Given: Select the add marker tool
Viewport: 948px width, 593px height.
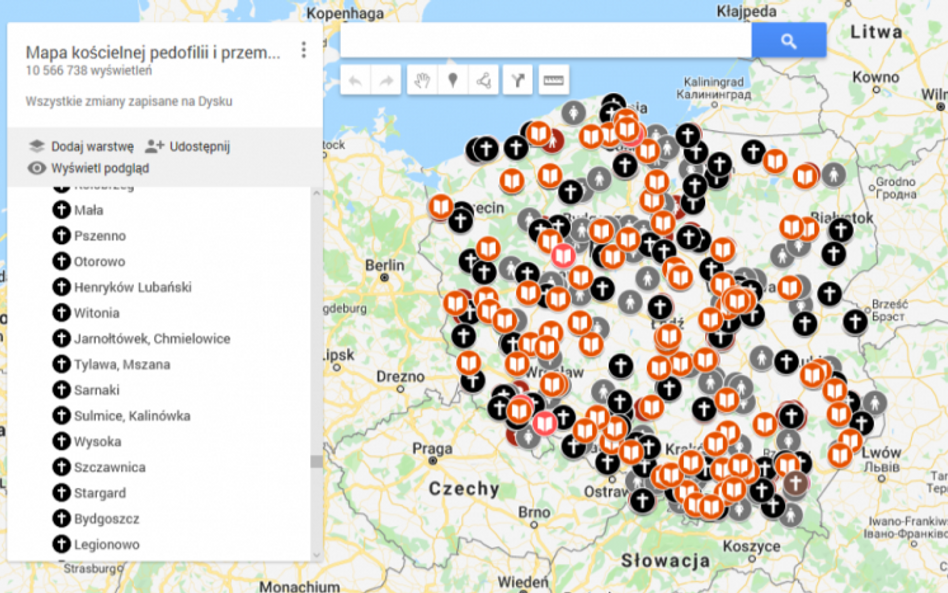Looking at the screenshot, I should point(452,80).
